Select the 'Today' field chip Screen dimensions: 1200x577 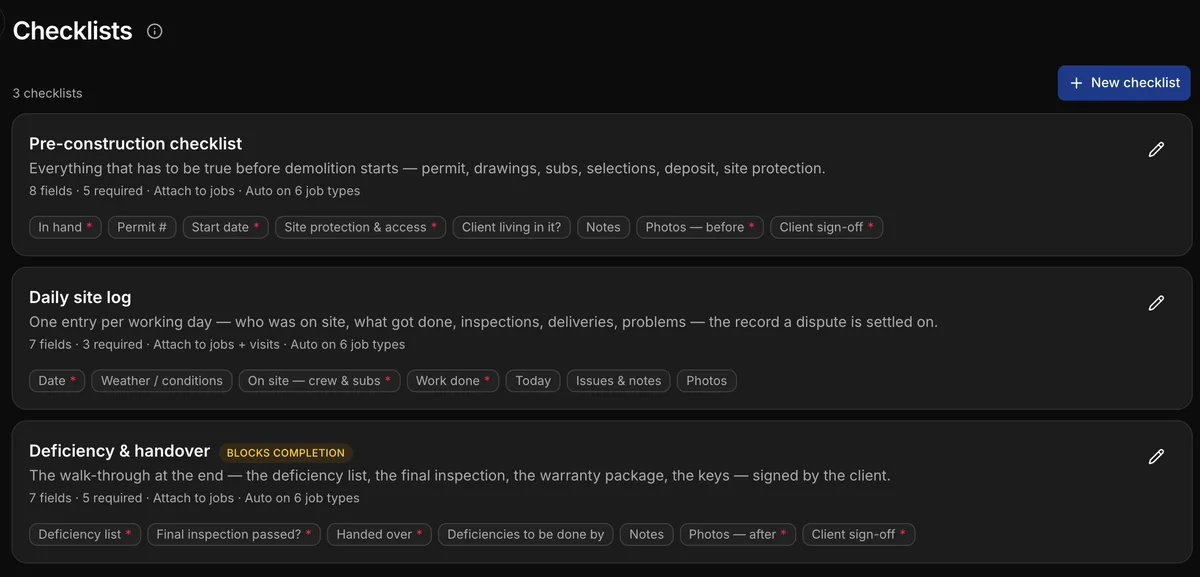(x=533, y=381)
